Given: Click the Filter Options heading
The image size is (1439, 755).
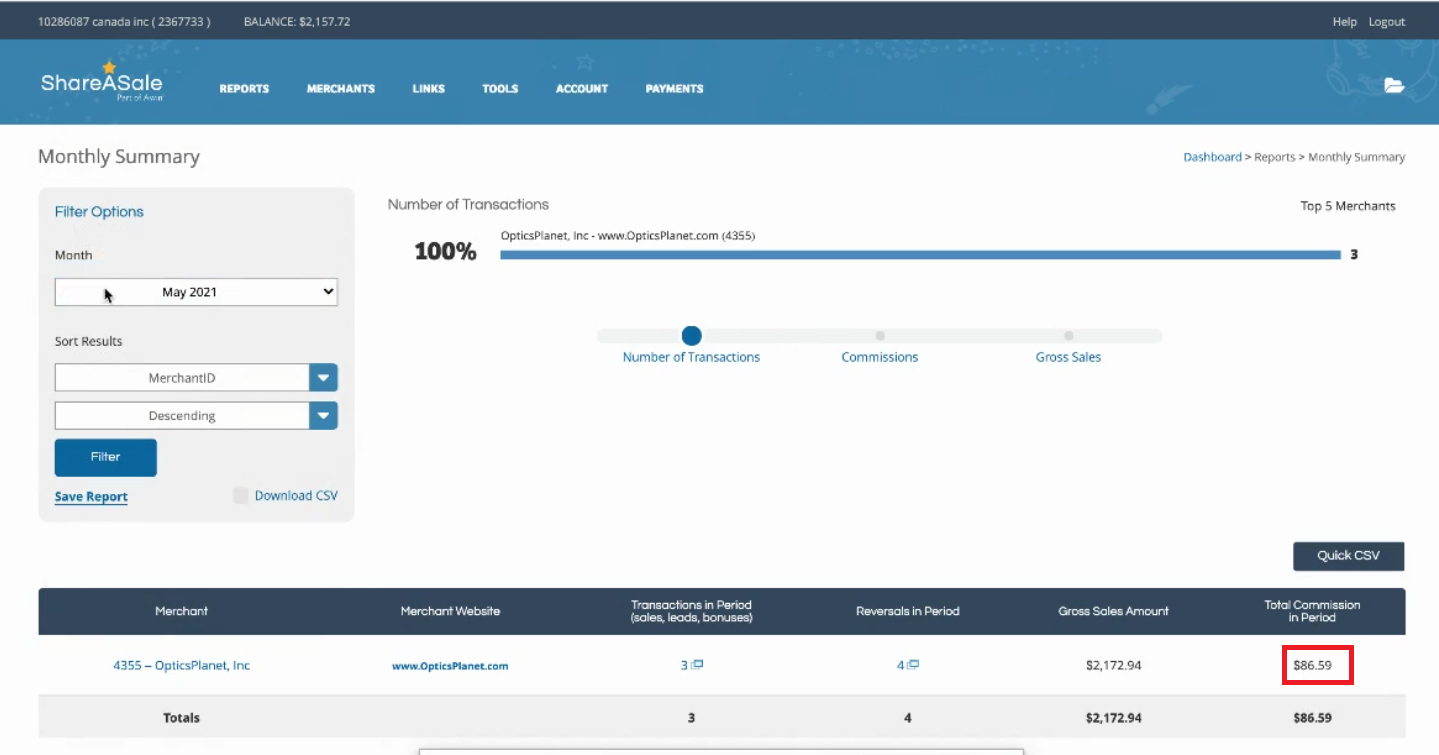Looking at the screenshot, I should [99, 212].
